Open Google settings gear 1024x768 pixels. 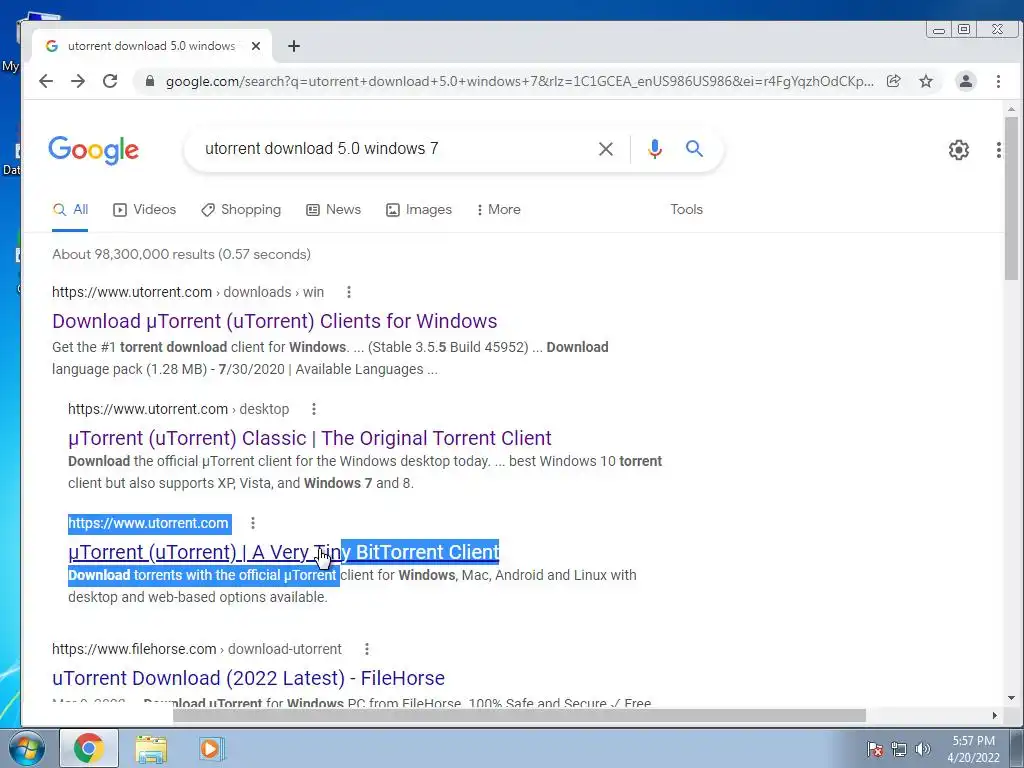click(959, 150)
